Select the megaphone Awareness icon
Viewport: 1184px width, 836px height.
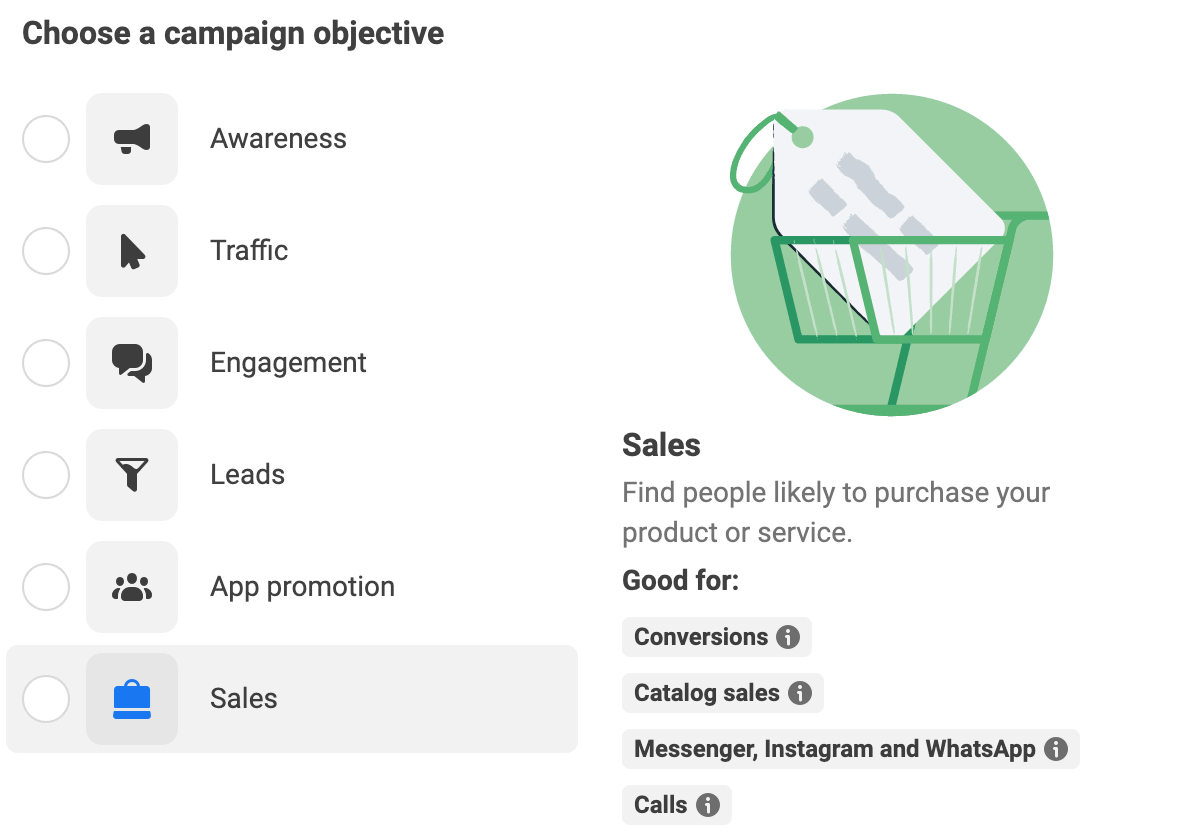pos(132,139)
